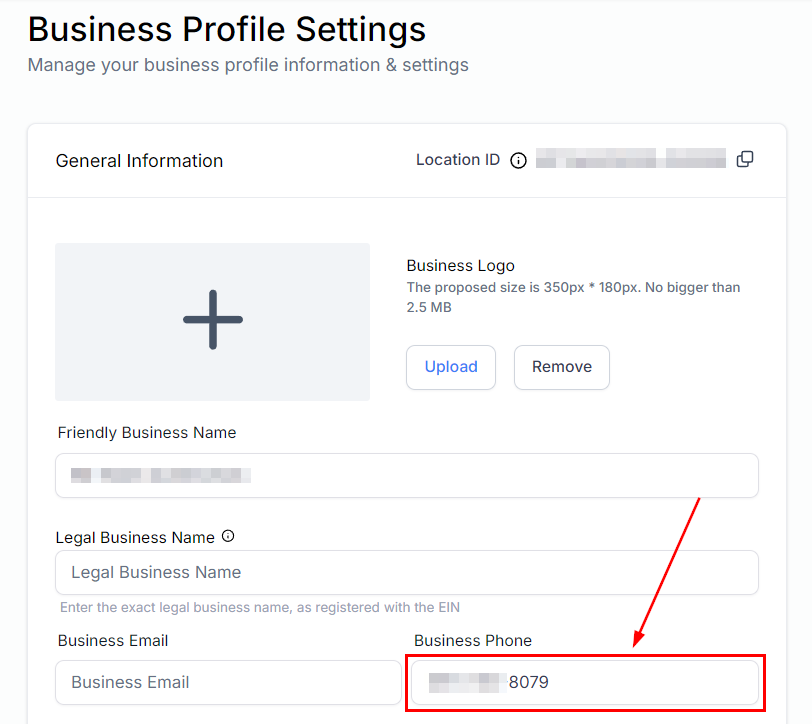812x724 pixels.
Task: Click the 'Manage your business profile' subtitle
Action: [248, 65]
